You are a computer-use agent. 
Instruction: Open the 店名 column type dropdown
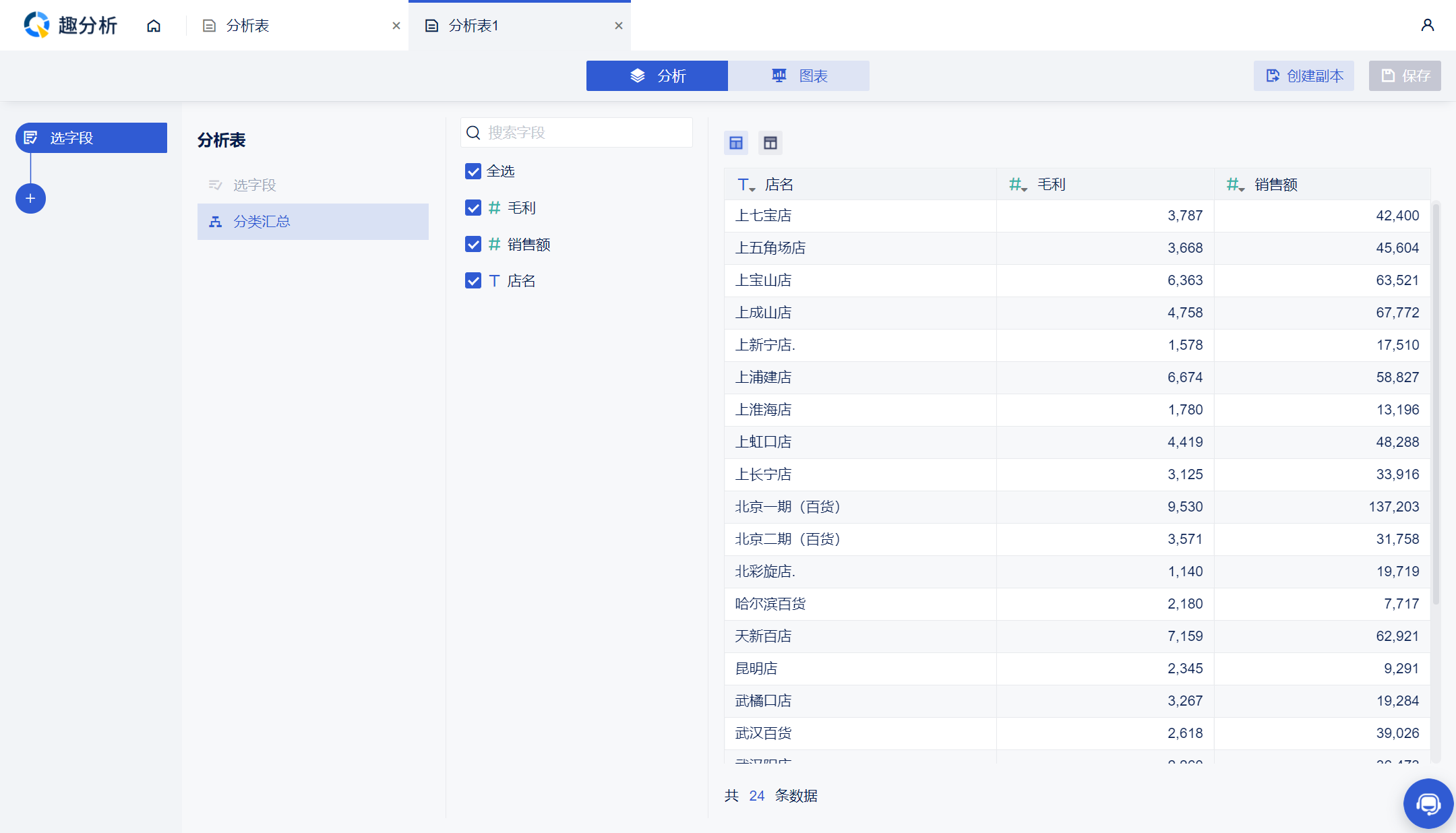point(746,185)
